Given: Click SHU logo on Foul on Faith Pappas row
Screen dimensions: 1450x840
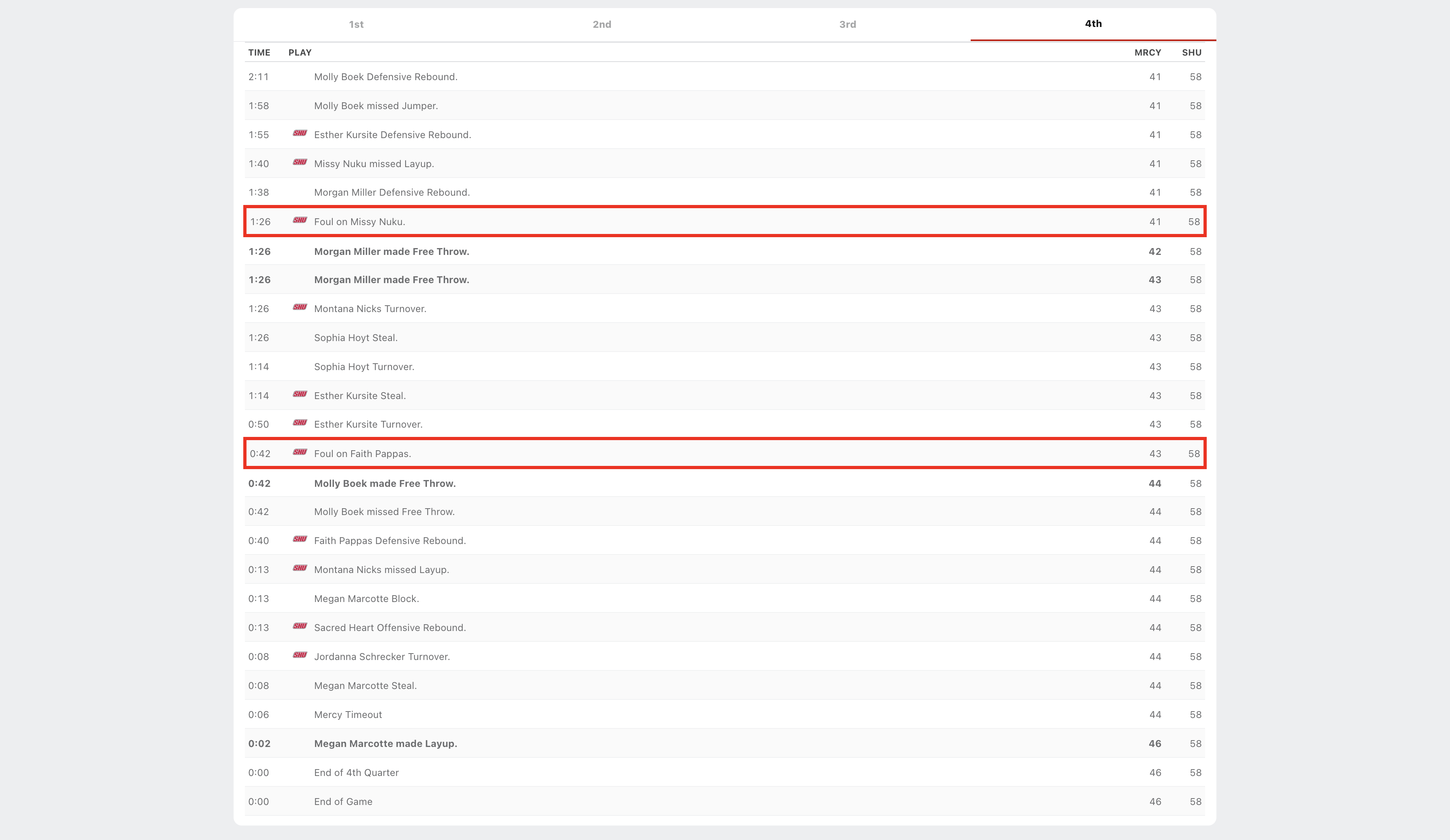Looking at the screenshot, I should (300, 452).
